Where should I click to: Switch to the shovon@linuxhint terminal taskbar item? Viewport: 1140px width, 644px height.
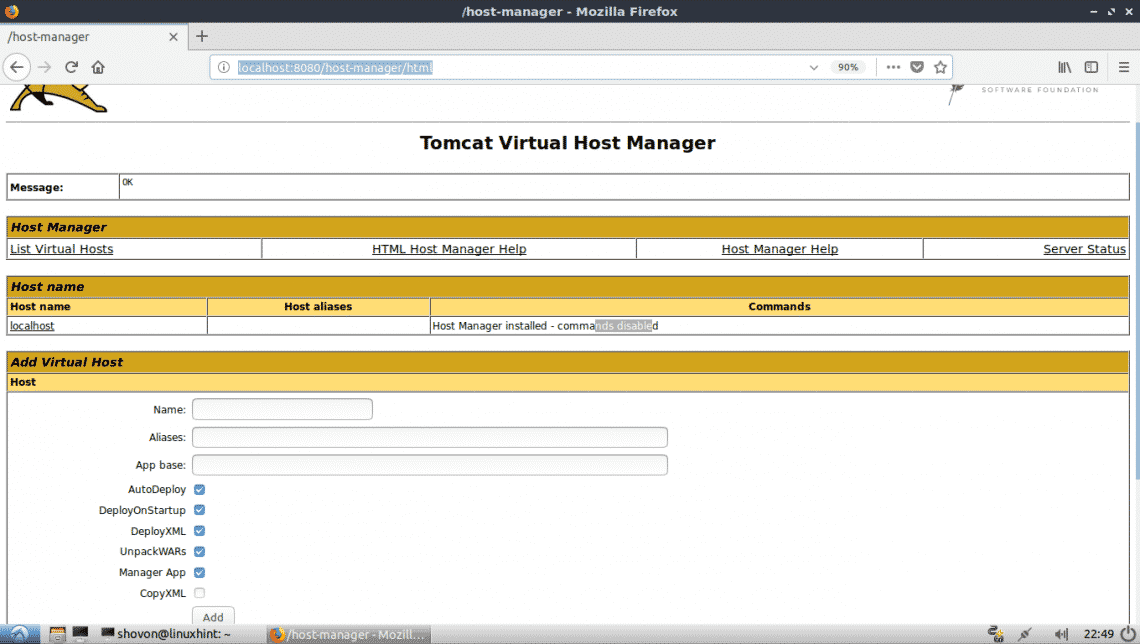pyautogui.click(x=166, y=634)
